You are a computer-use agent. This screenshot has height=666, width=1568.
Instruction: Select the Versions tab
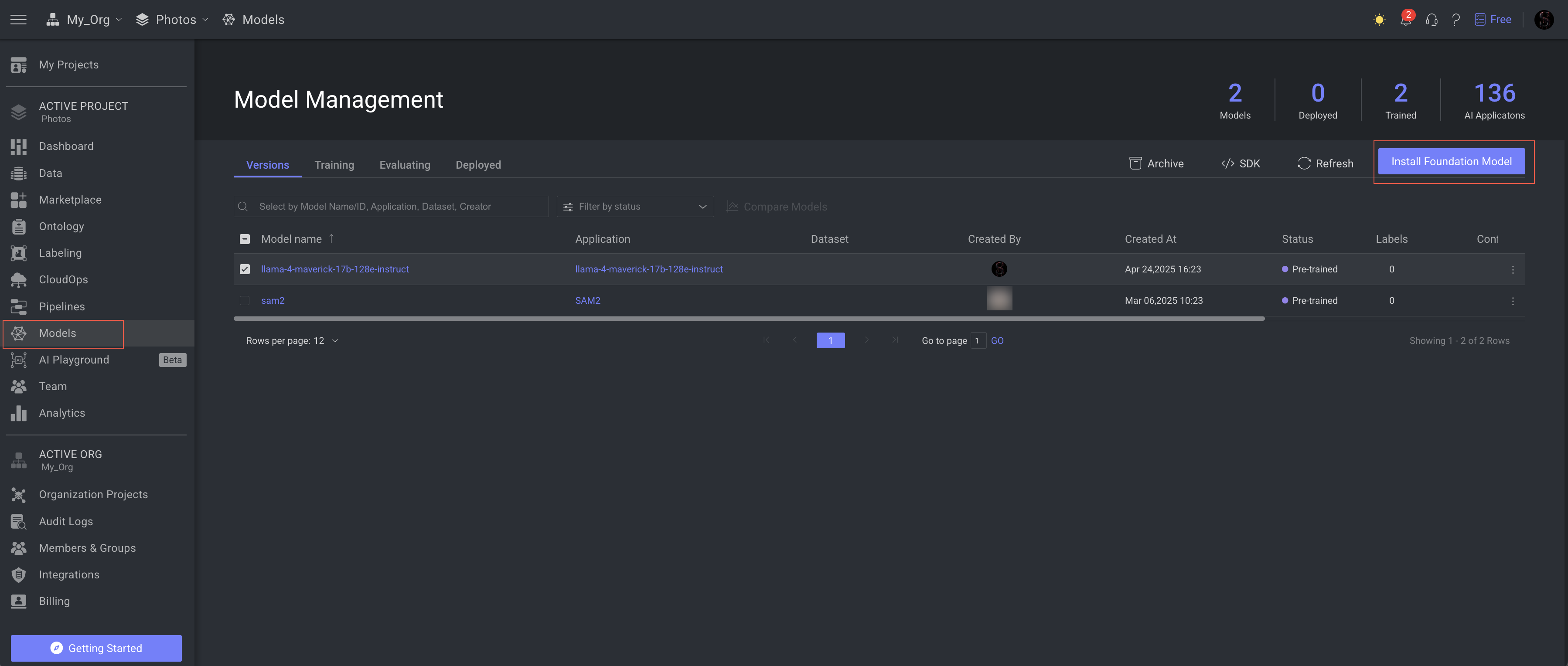coord(267,165)
